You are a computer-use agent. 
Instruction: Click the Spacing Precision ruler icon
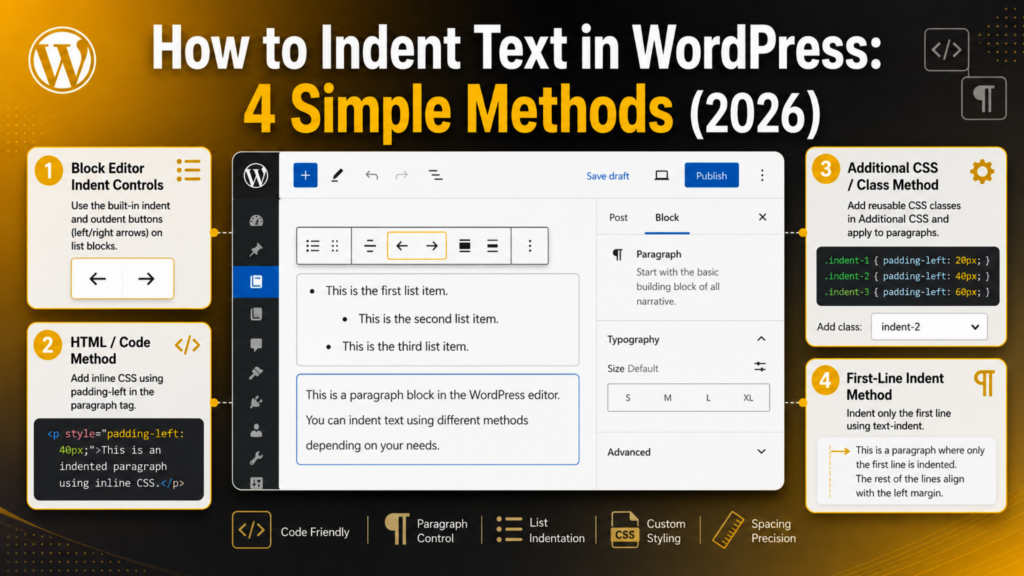tap(727, 530)
